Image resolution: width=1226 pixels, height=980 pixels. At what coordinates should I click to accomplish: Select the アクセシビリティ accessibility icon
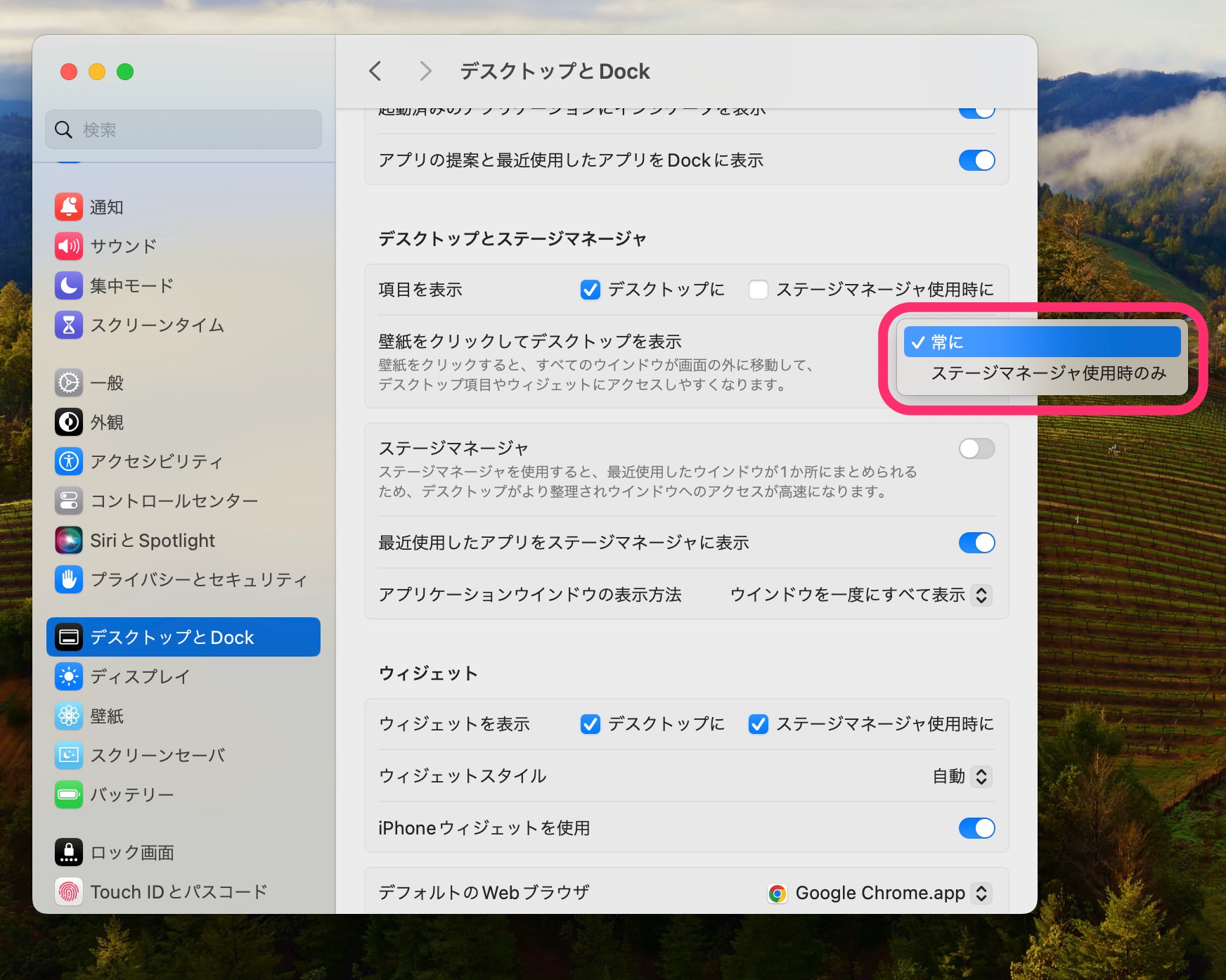pyautogui.click(x=69, y=461)
